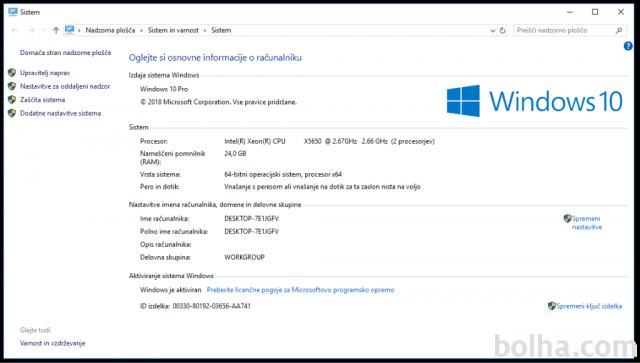Click the Windows 10 logo
The height and width of the screenshot is (363, 640).
[x=535, y=100]
